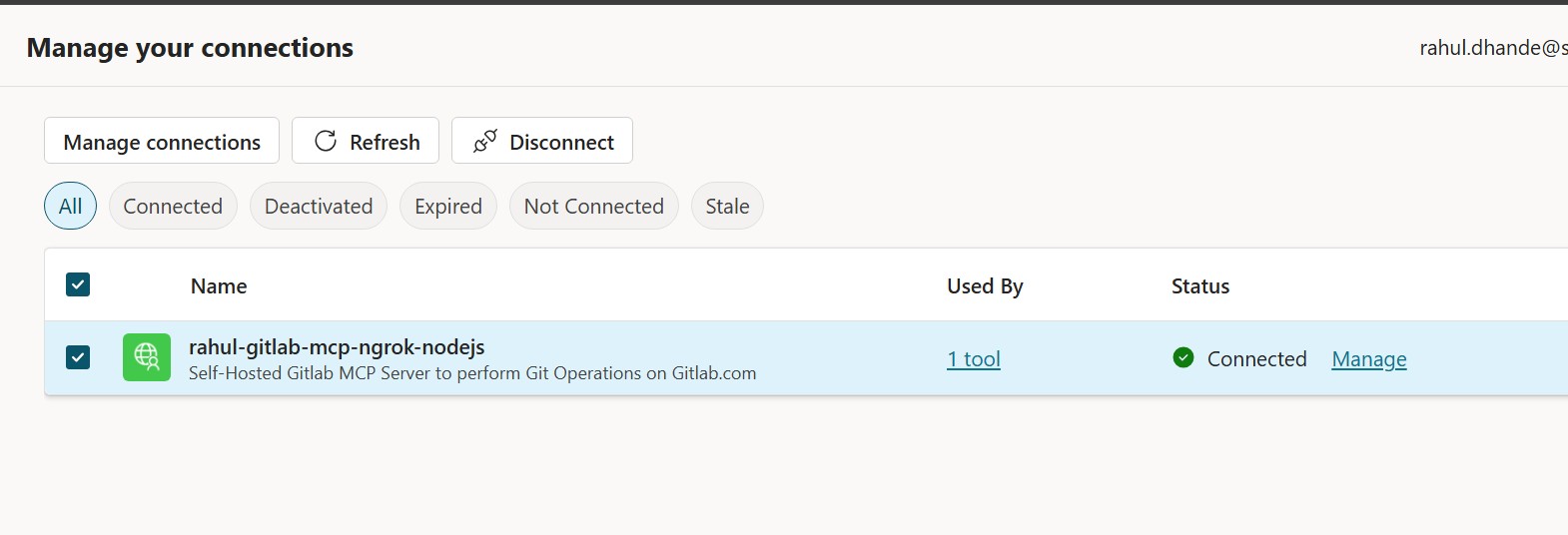Click the Manage your connections heading
1568x535 pixels.
(190, 48)
